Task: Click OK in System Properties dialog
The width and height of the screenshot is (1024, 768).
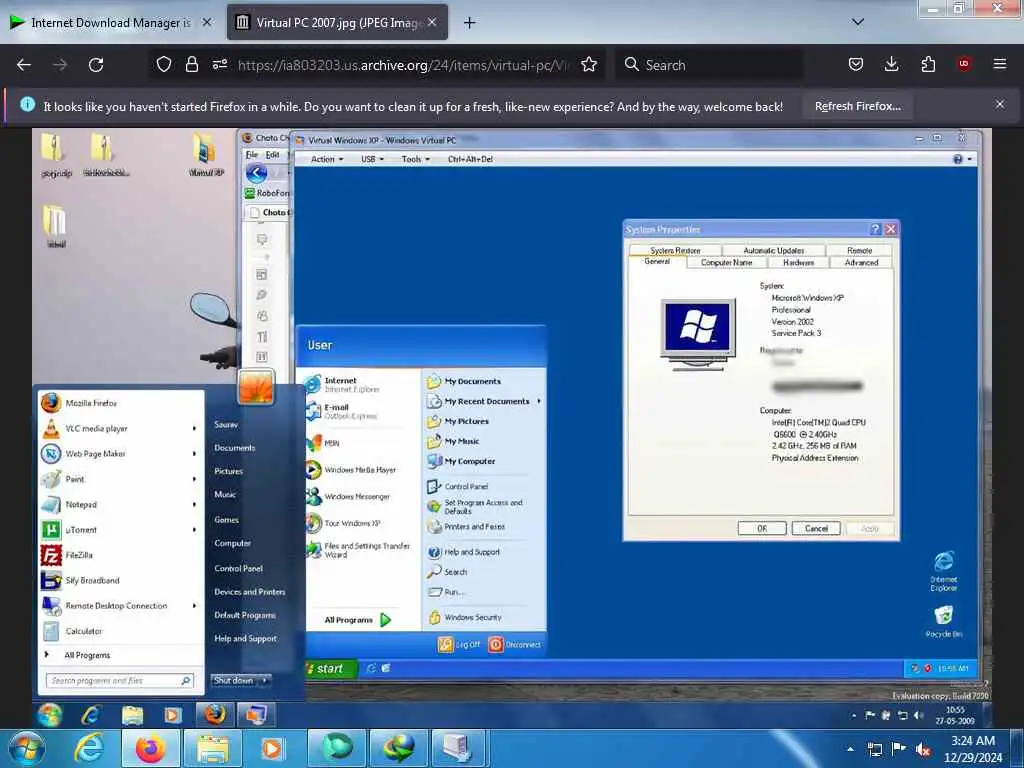Action: [x=762, y=528]
